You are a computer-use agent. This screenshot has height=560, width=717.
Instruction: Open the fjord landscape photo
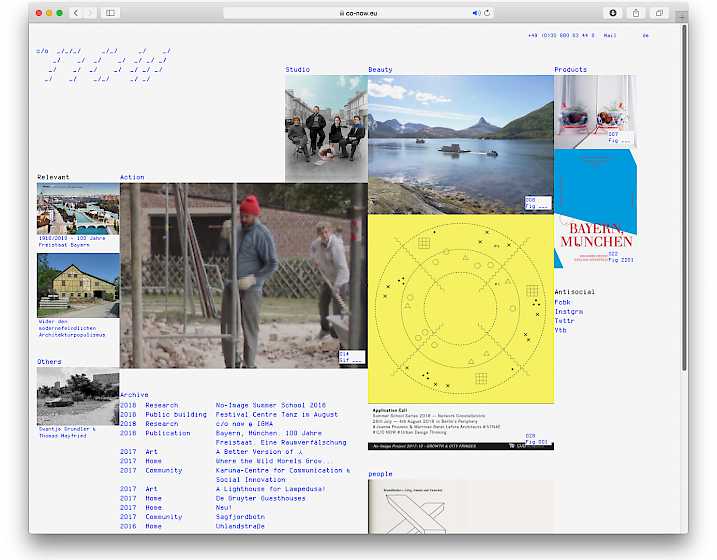pyautogui.click(x=460, y=144)
